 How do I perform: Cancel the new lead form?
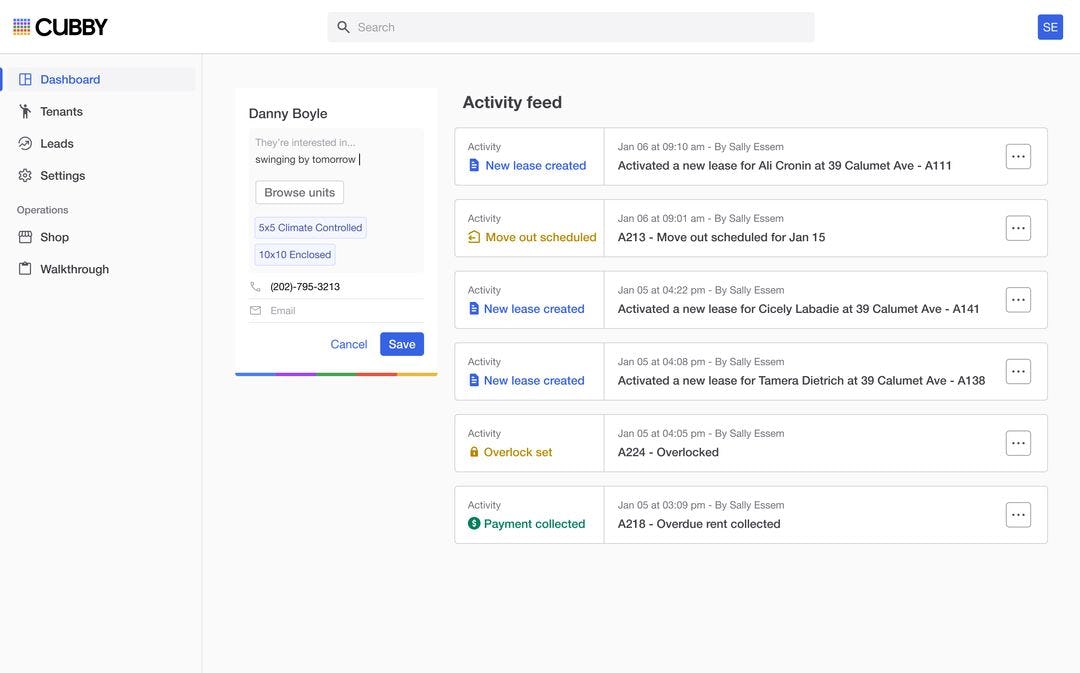[x=349, y=344]
